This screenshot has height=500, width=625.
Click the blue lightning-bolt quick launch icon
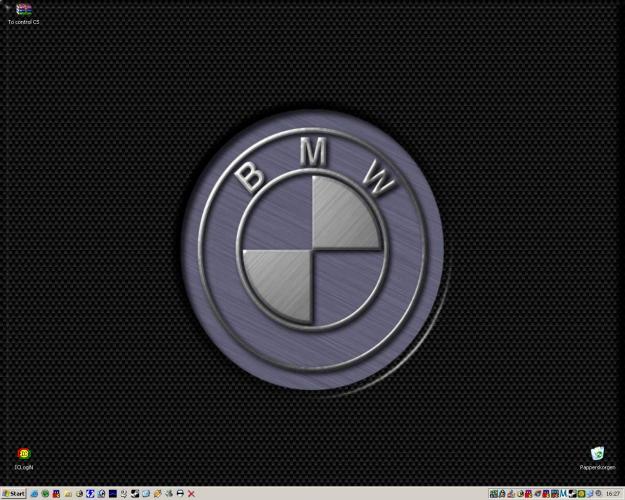point(90,493)
